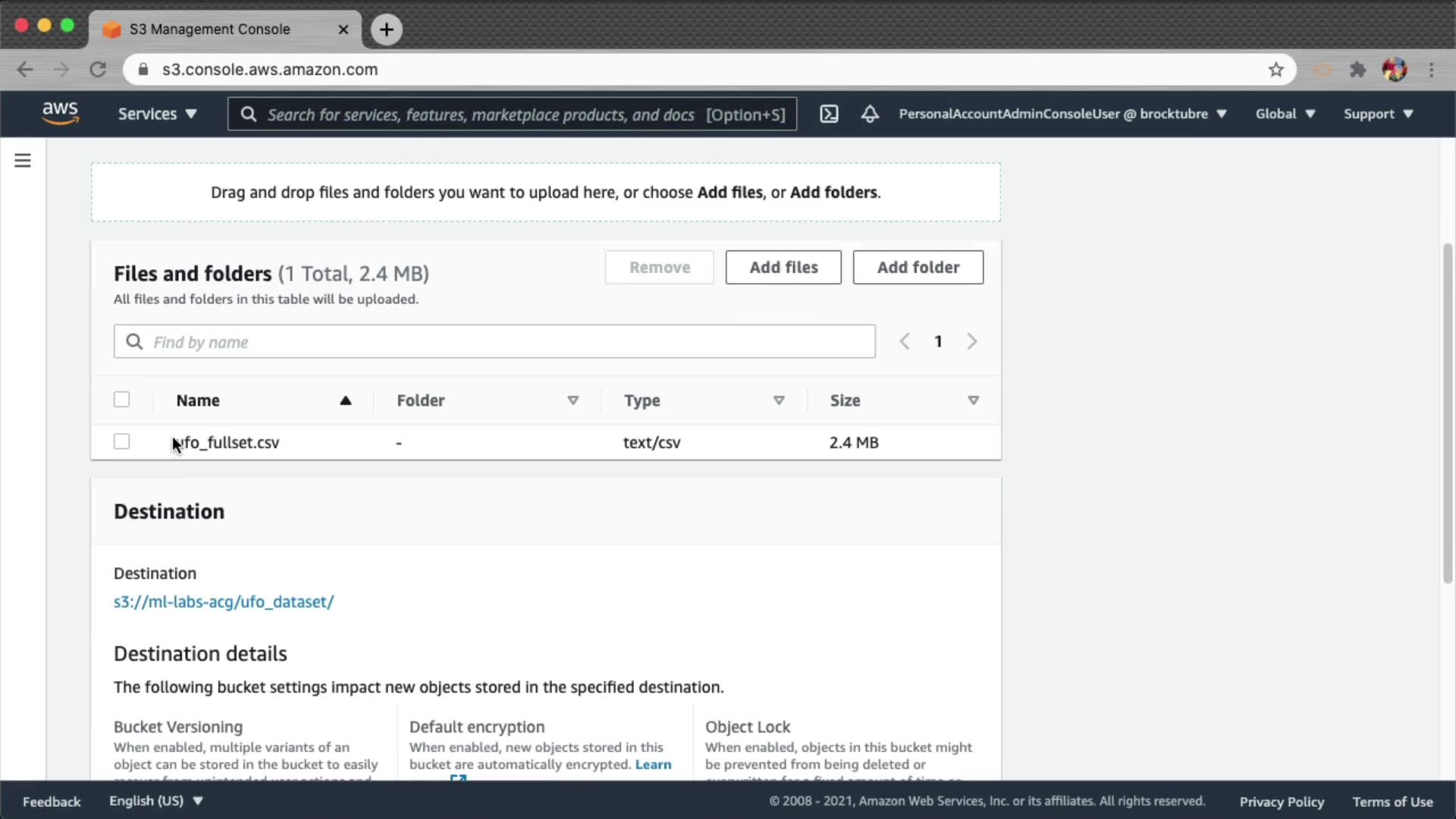Open the hamburger side navigation menu

23,161
